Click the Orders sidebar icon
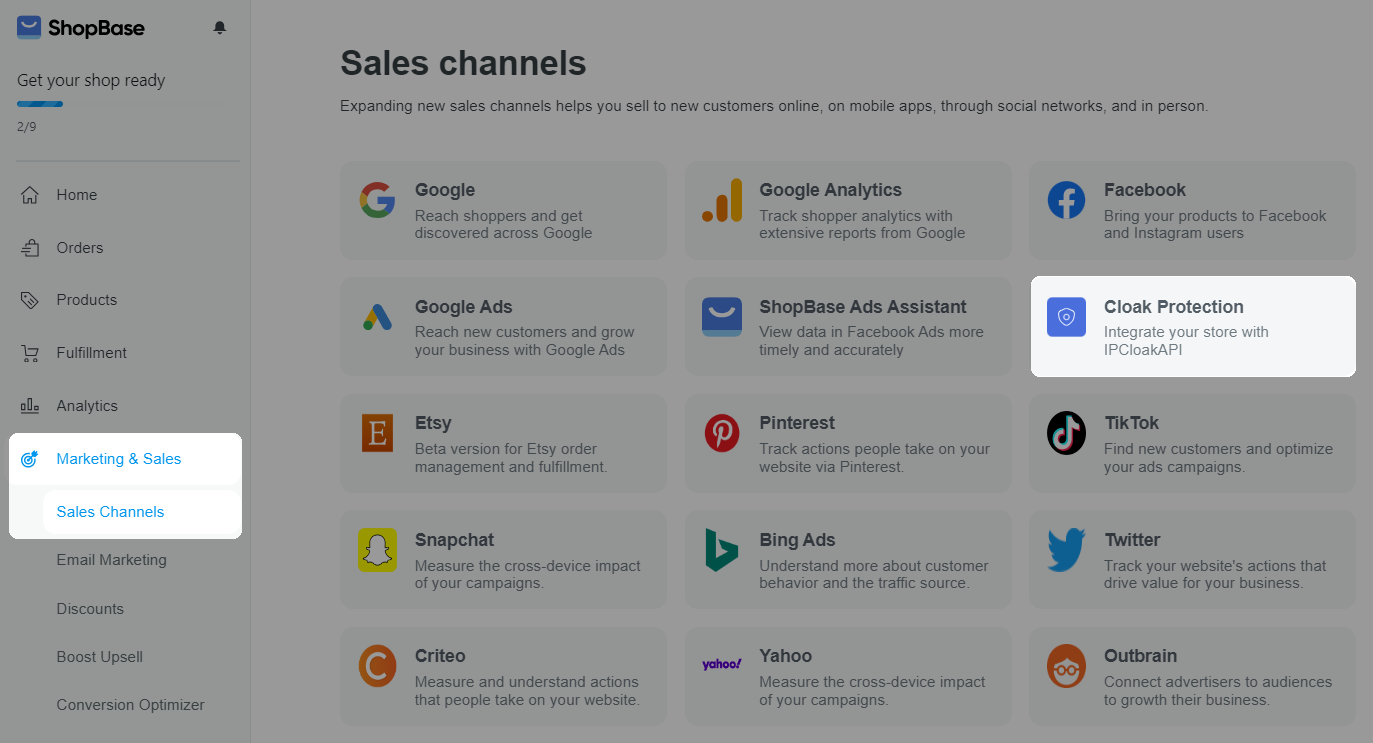1373x743 pixels. [x=30, y=248]
